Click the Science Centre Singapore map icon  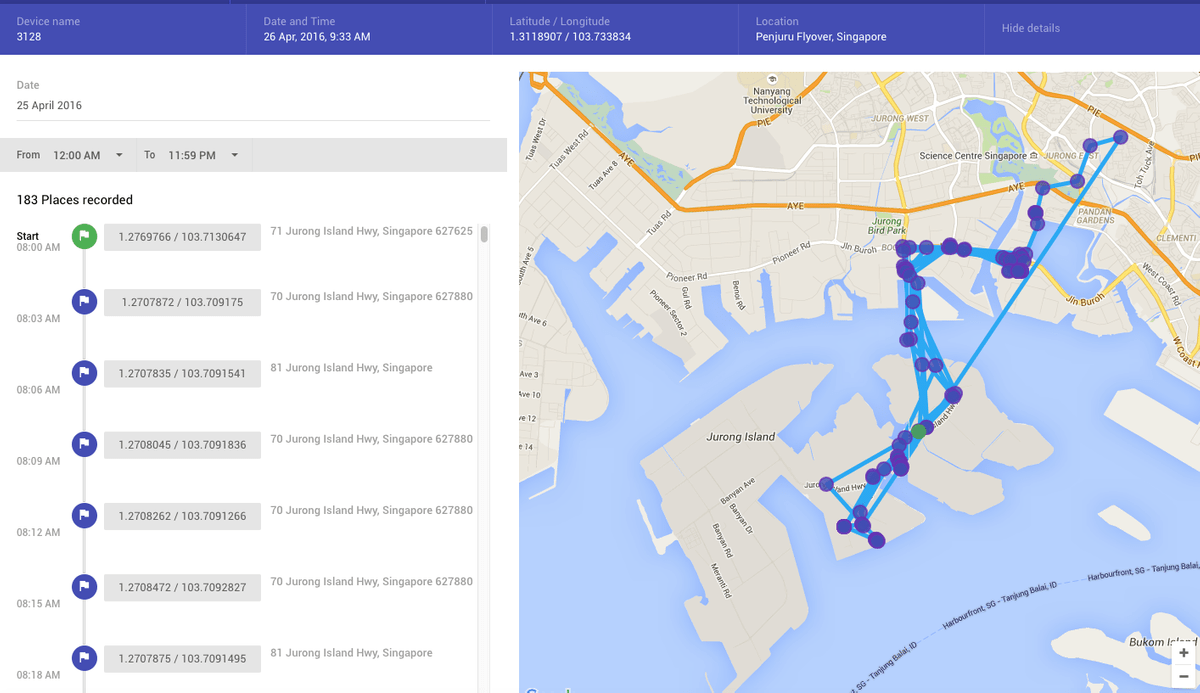1034,156
